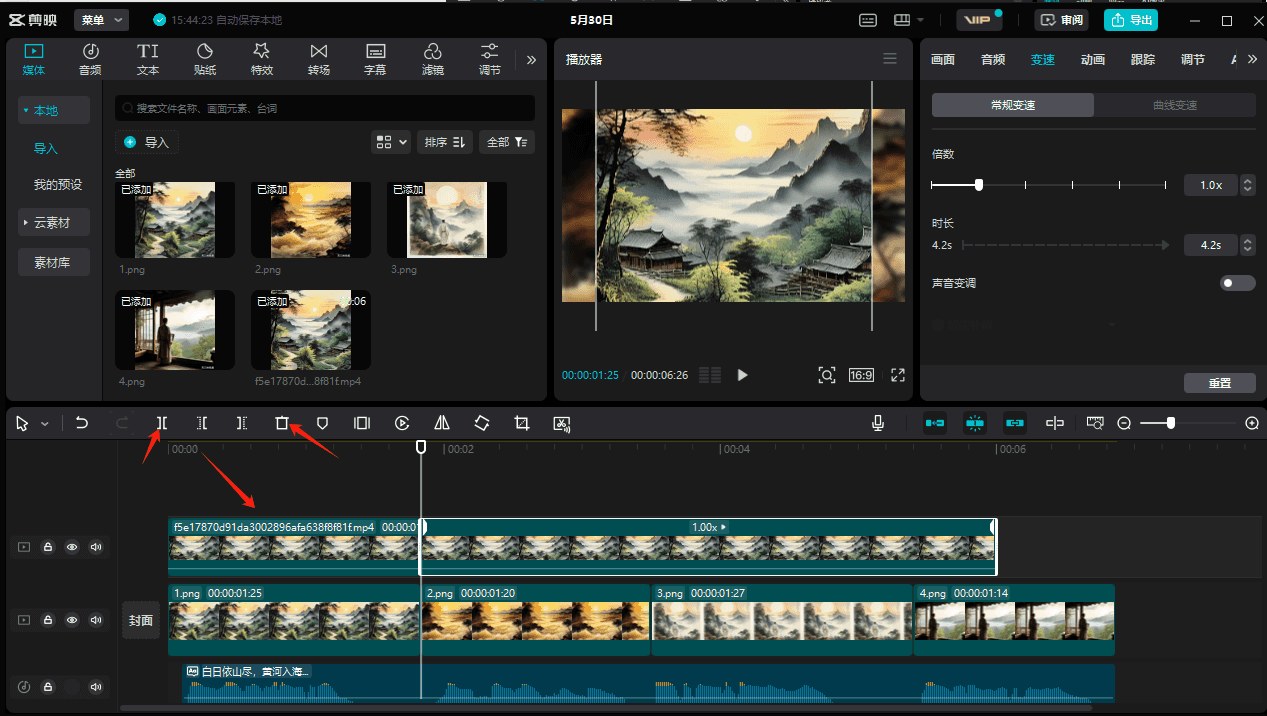Open the 特效 (effects) panel
Image resolution: width=1267 pixels, height=716 pixels.
(x=262, y=59)
